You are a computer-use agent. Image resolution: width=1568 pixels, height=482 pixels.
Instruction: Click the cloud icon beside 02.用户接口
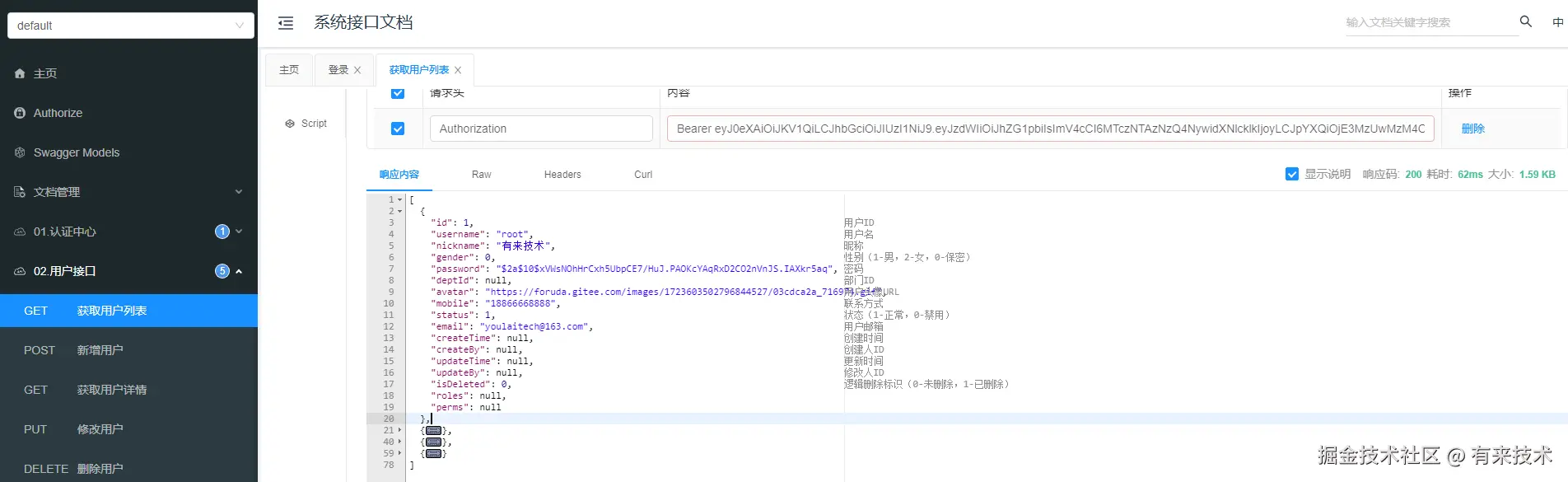[x=20, y=271]
